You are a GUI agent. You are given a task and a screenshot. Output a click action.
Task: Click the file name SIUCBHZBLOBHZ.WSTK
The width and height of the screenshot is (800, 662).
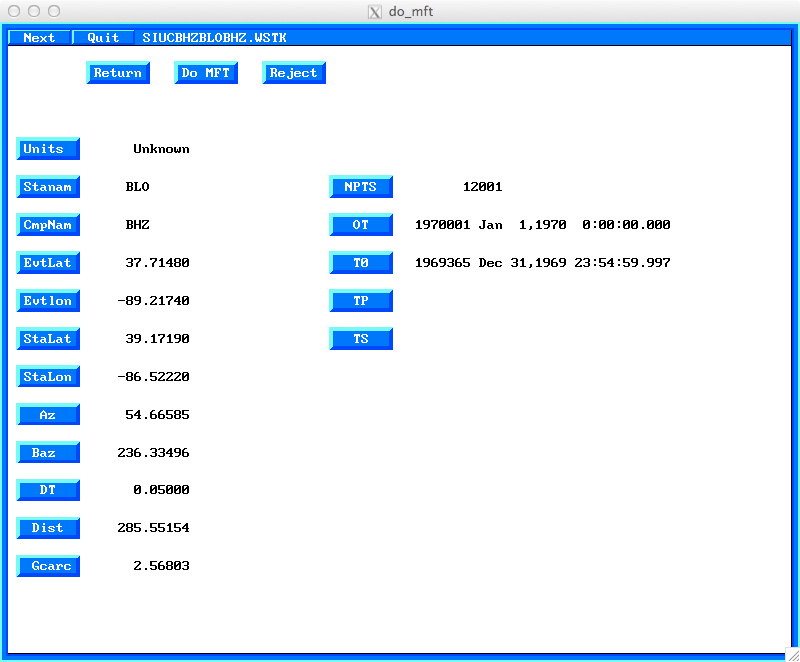pos(214,38)
